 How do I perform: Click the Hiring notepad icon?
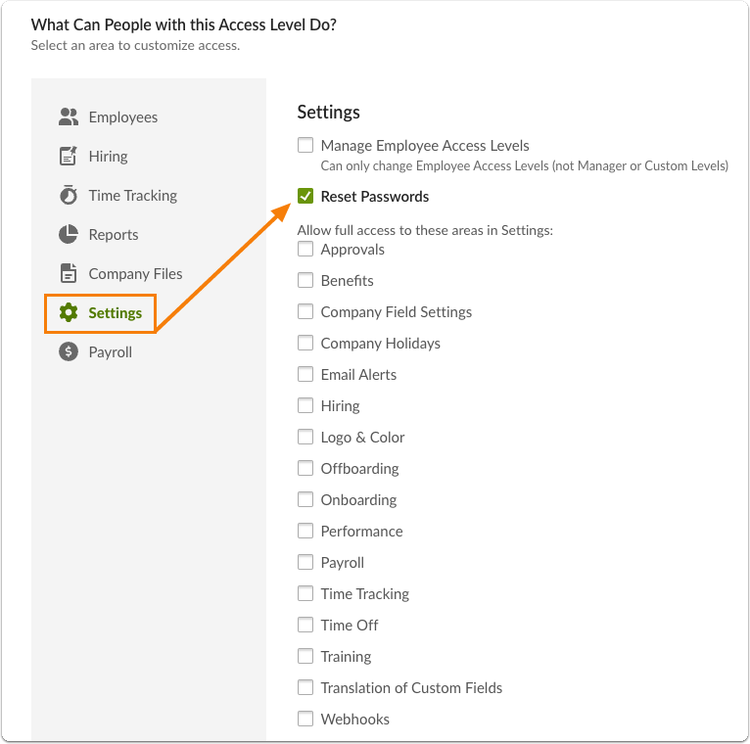(68, 156)
